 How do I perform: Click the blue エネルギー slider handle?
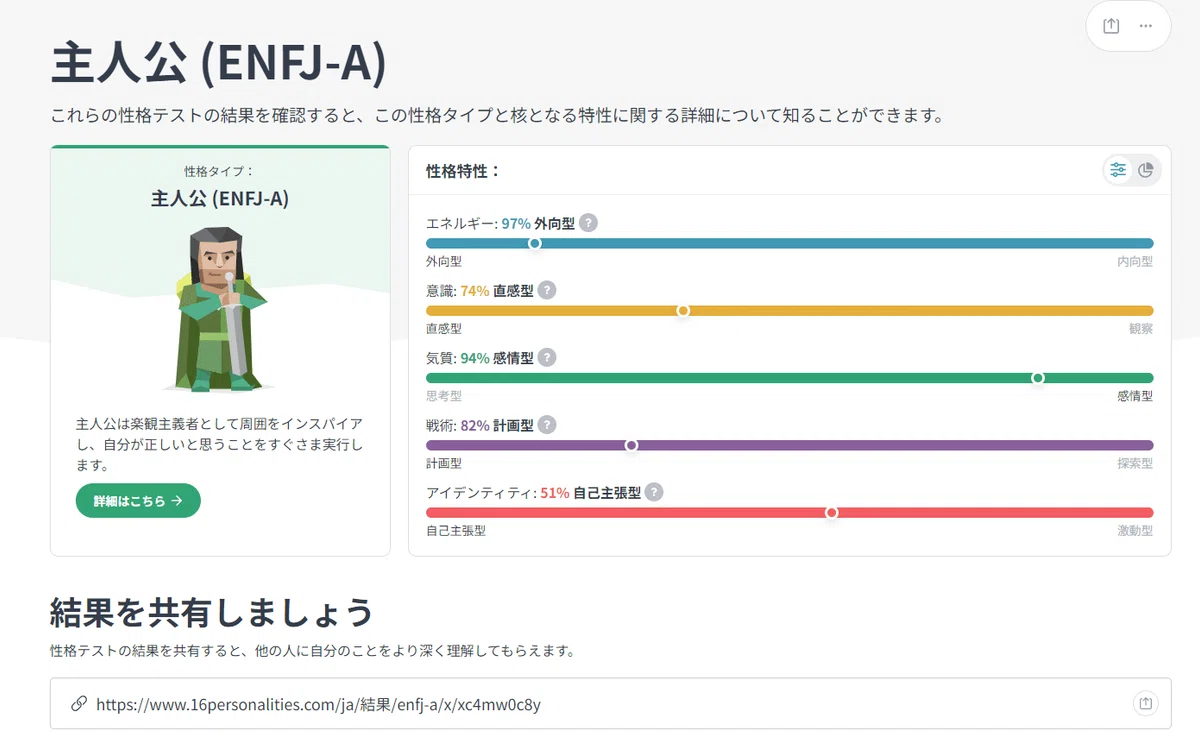(535, 243)
